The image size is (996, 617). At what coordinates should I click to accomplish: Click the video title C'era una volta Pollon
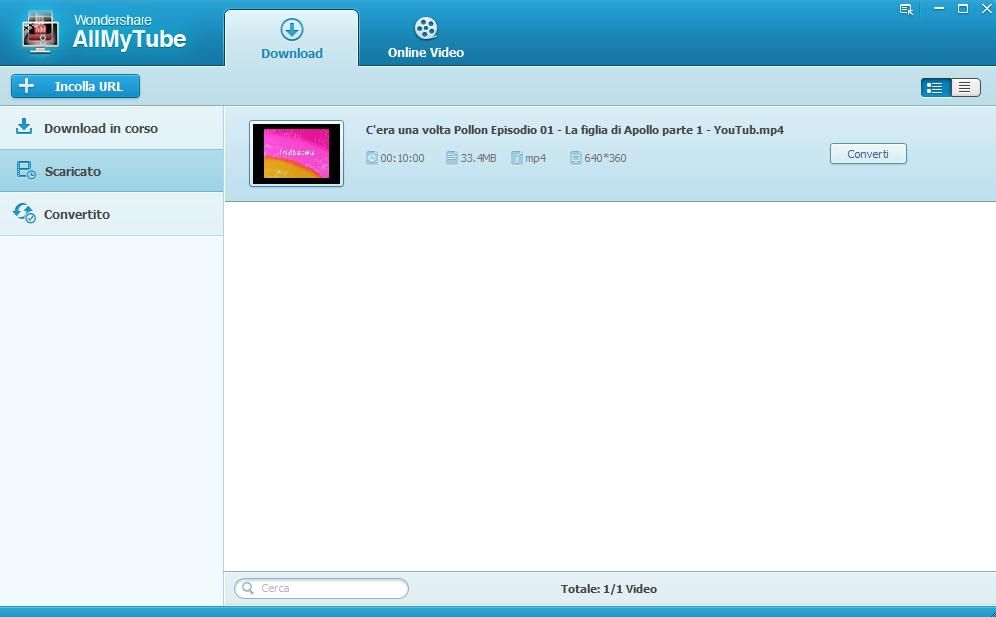[574, 130]
